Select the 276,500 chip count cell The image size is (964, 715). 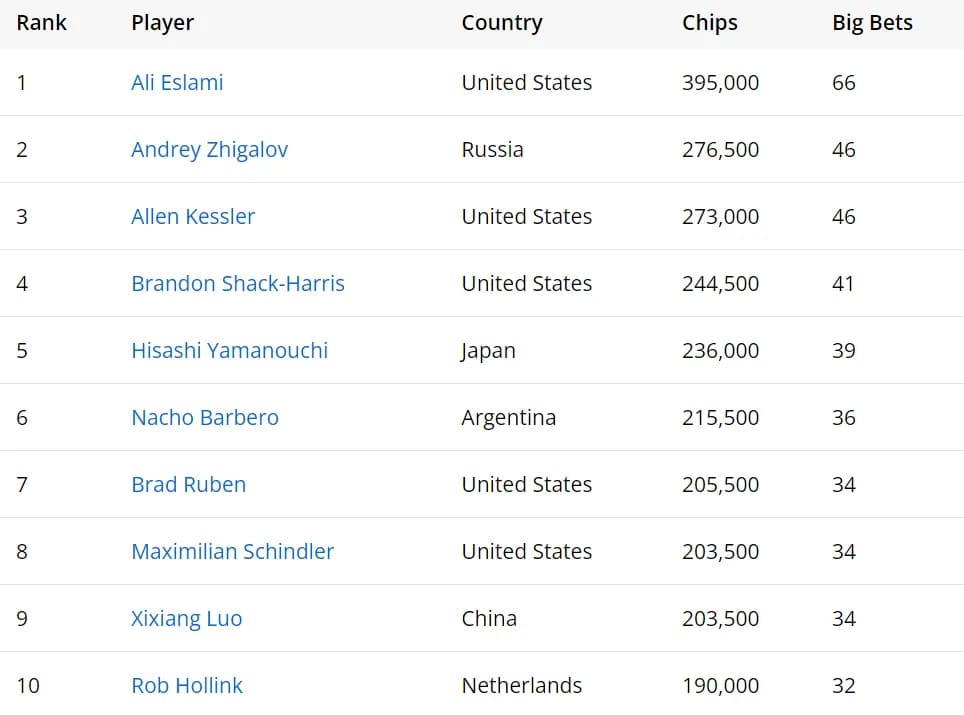click(720, 149)
